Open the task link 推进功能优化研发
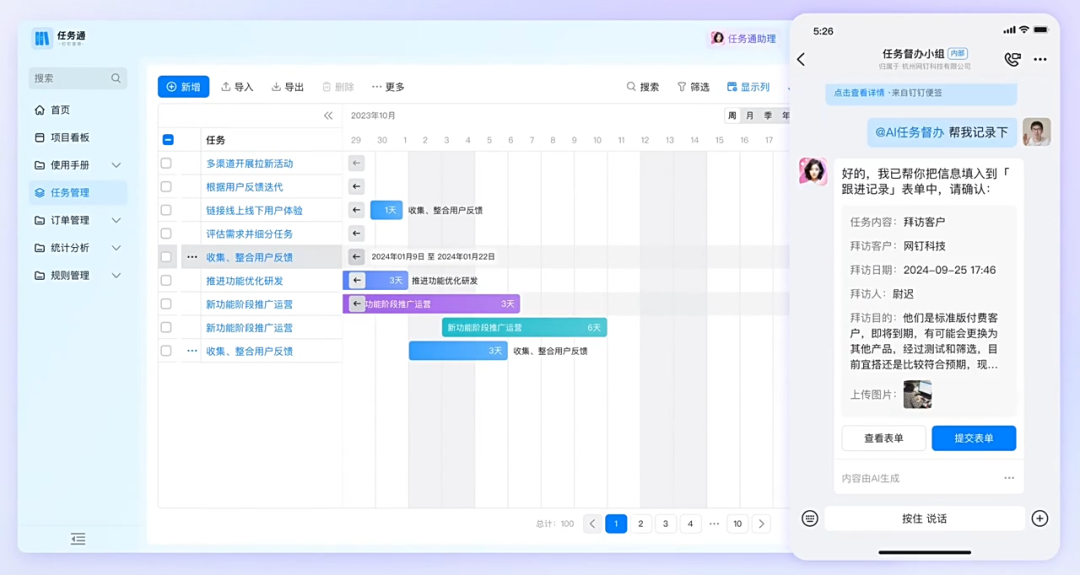The image size is (1080, 575). pyautogui.click(x=245, y=281)
